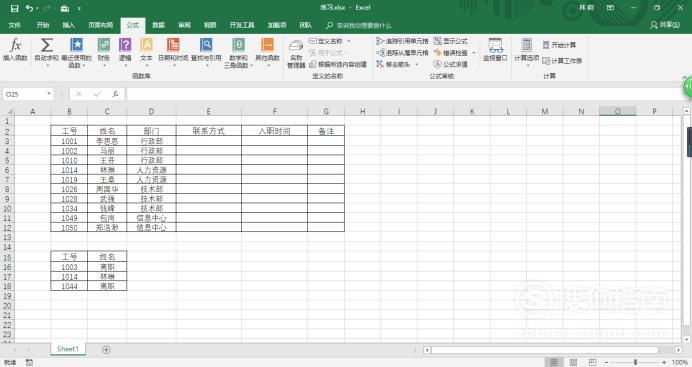
Task: Expand the Error Checking dropdown arrow
Action: tap(474, 52)
